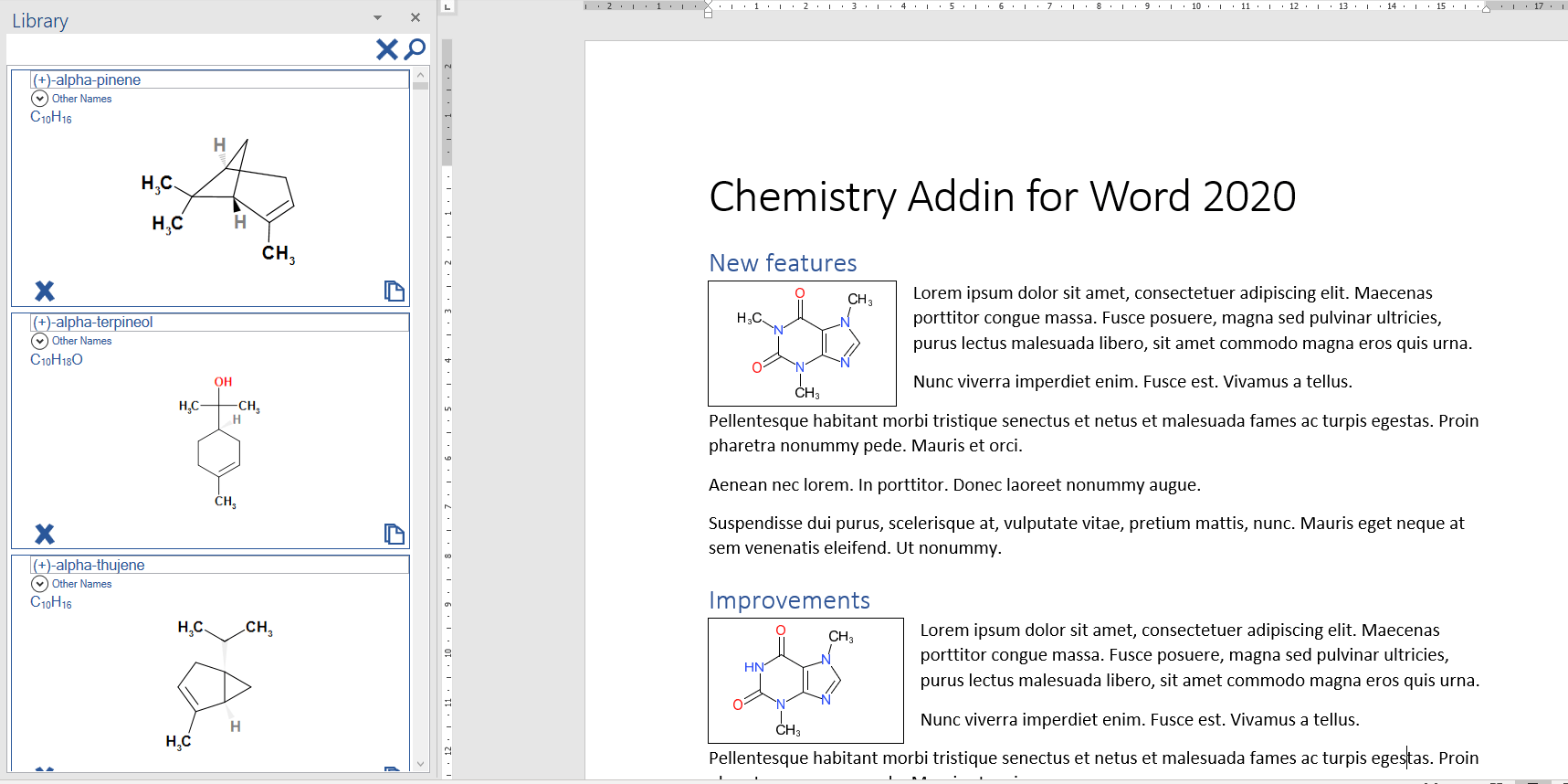Viewport: 1568px width, 784px height.
Task: Expand Other Names for (+)-alpha-pinene
Action: click(39, 99)
